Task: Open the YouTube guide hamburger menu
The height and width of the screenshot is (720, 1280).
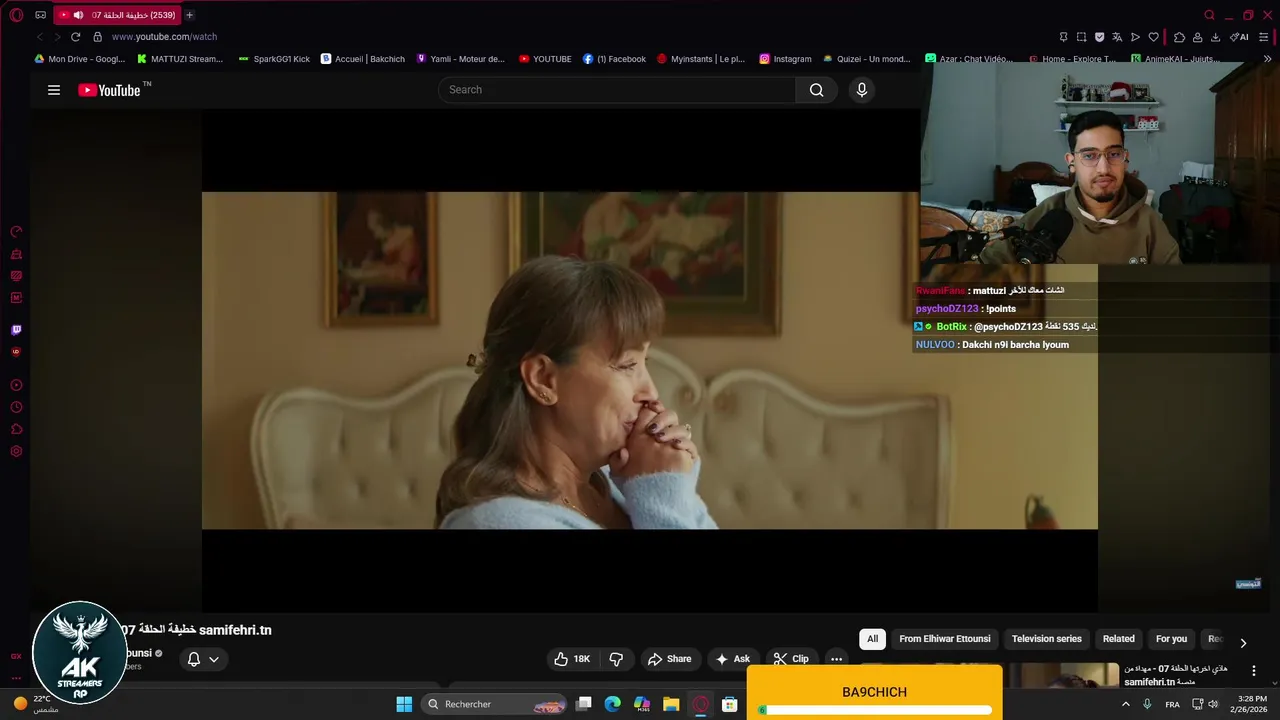Action: [x=54, y=90]
